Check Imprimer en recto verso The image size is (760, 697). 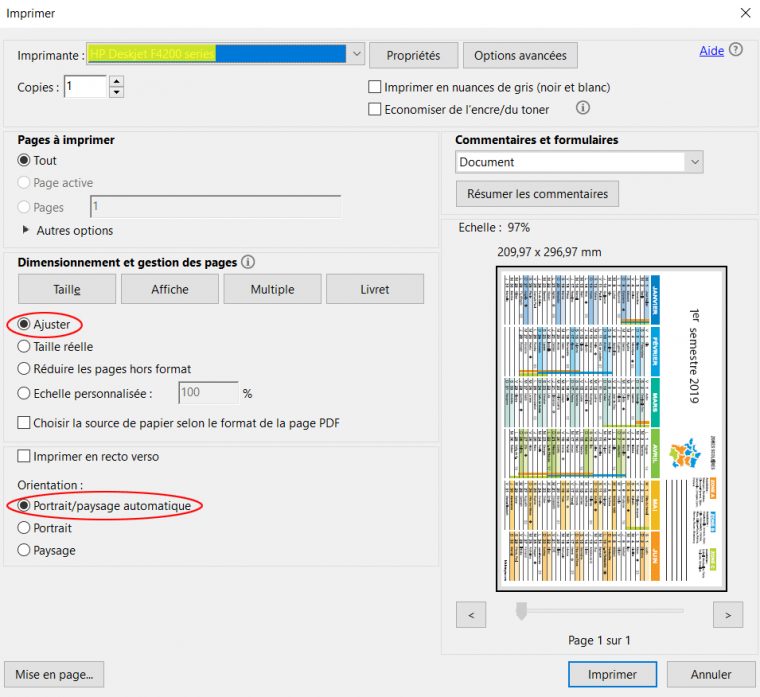click(24, 456)
